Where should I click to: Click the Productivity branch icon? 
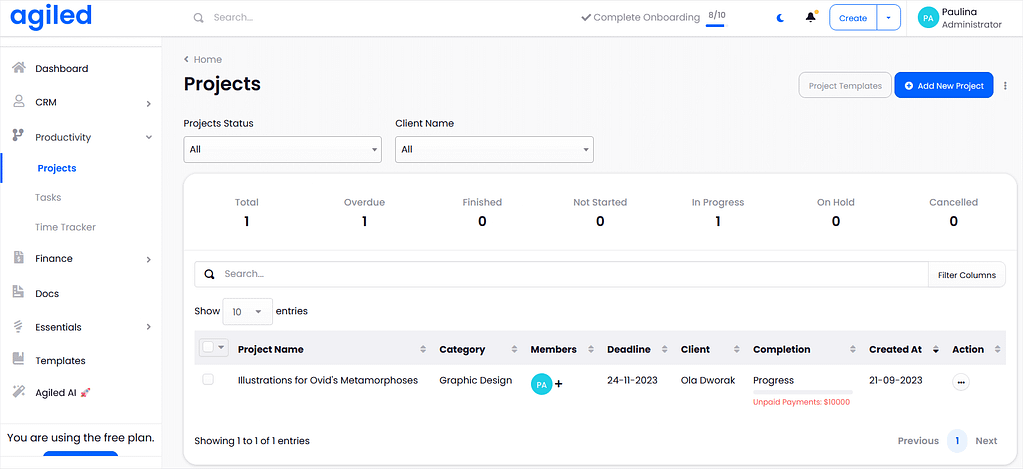(x=18, y=136)
